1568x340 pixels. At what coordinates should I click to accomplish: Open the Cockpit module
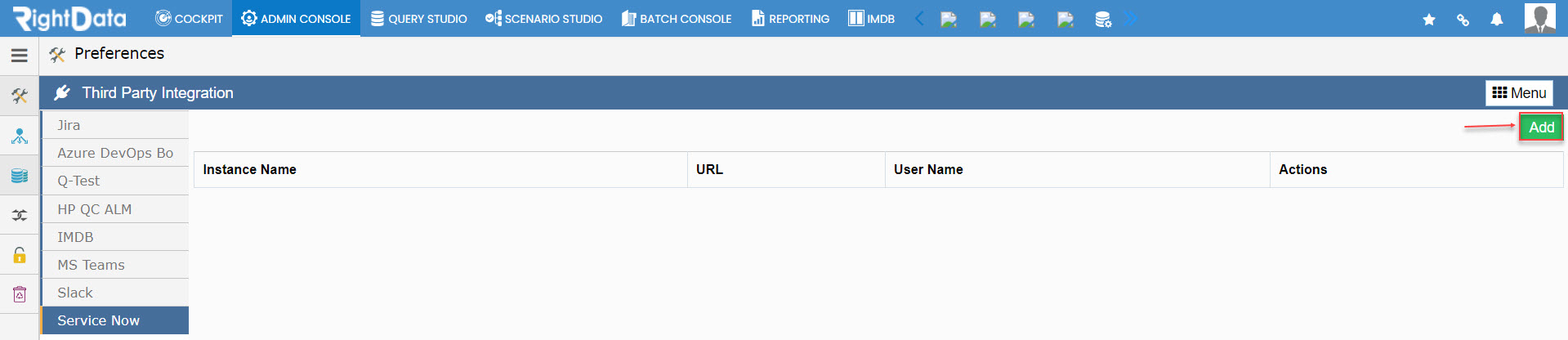pyautogui.click(x=189, y=18)
